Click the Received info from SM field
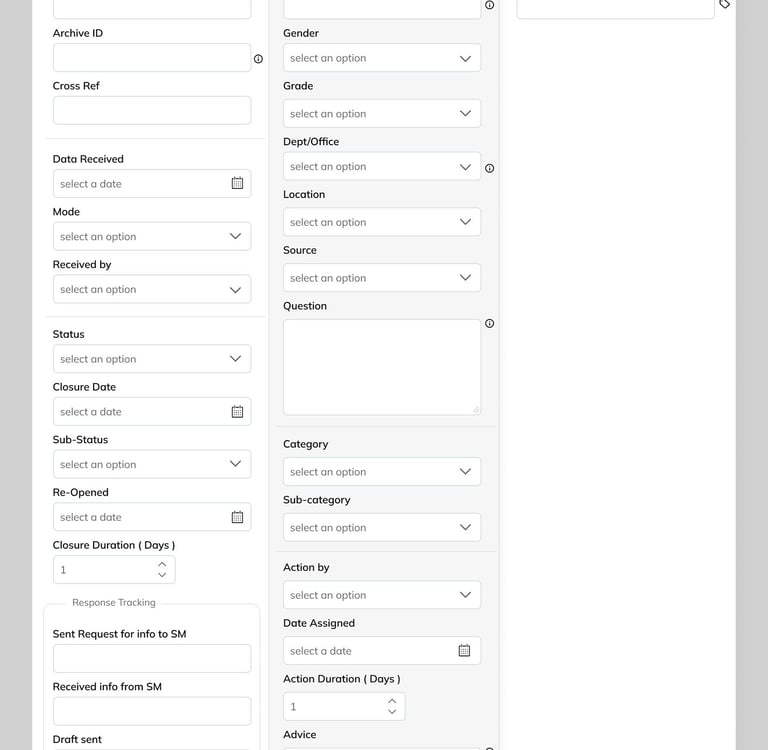This screenshot has width=768, height=750. point(152,711)
